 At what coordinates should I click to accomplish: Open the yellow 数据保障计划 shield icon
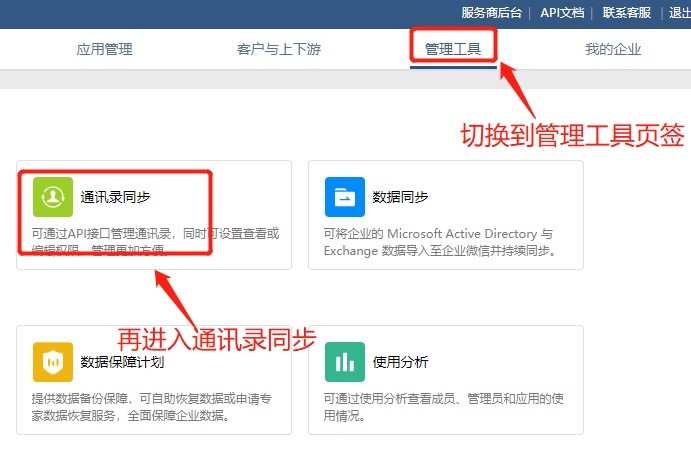click(x=53, y=362)
